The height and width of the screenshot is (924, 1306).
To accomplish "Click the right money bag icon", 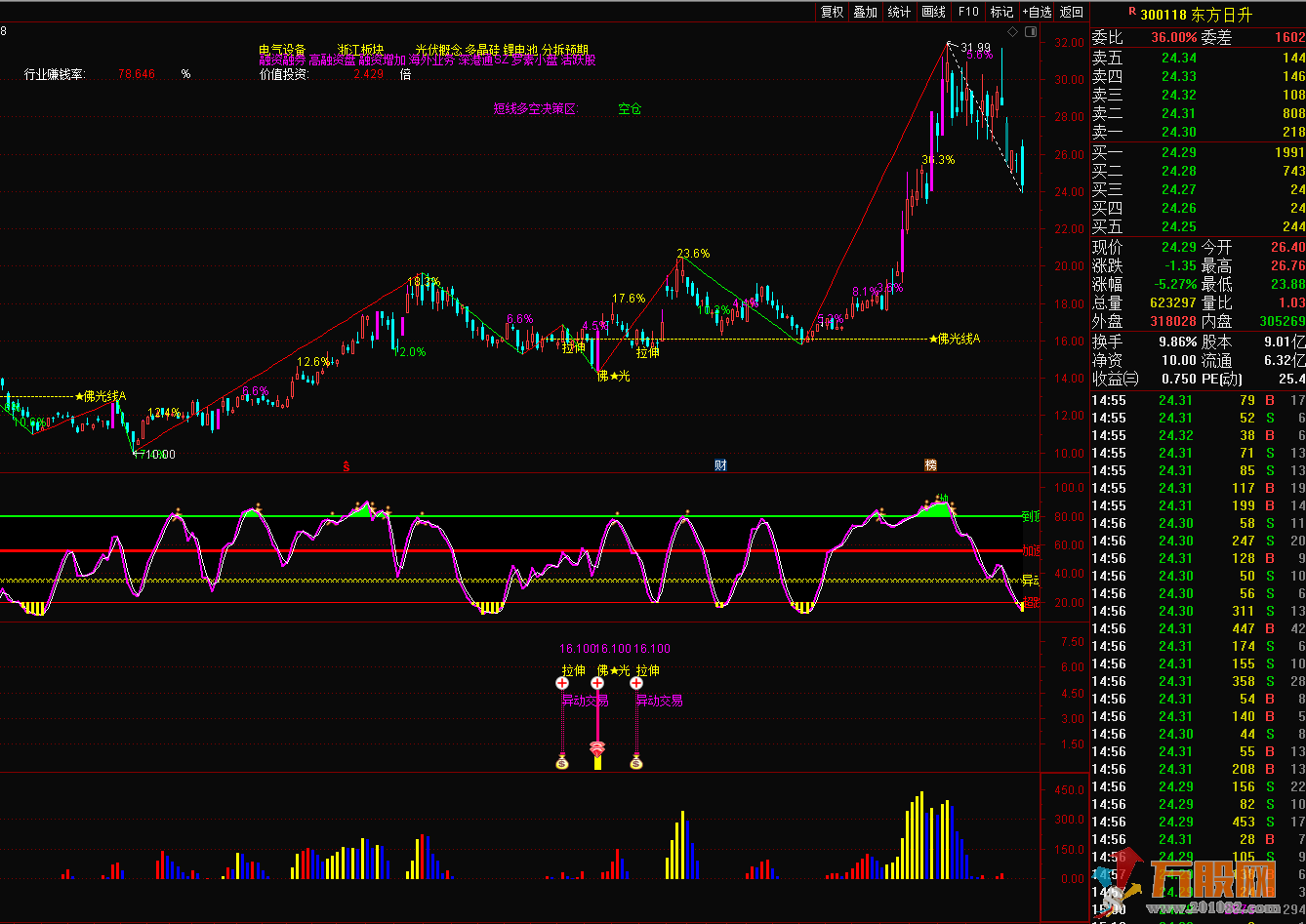I will click(x=636, y=761).
